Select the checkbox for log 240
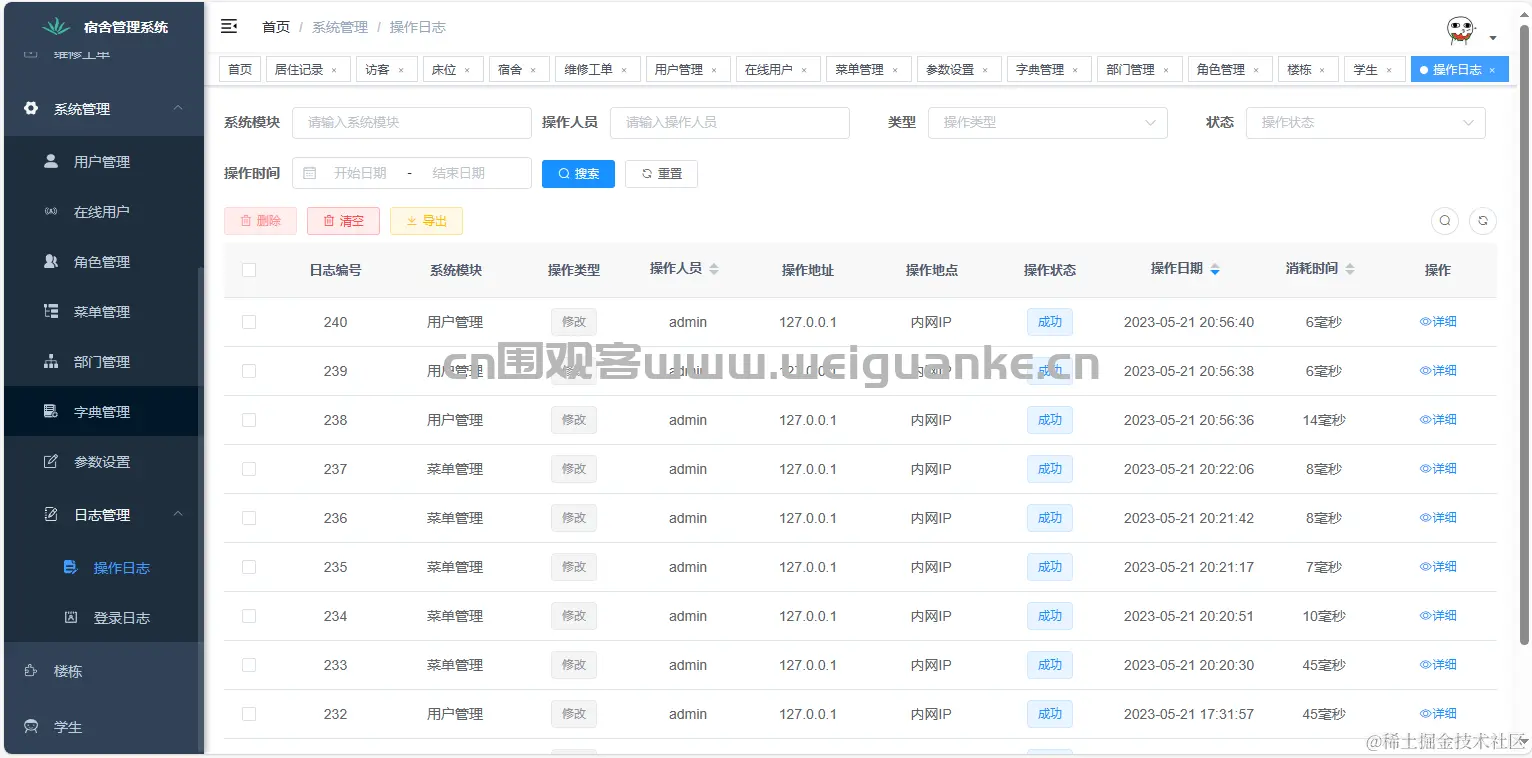The image size is (1532, 758). [249, 322]
